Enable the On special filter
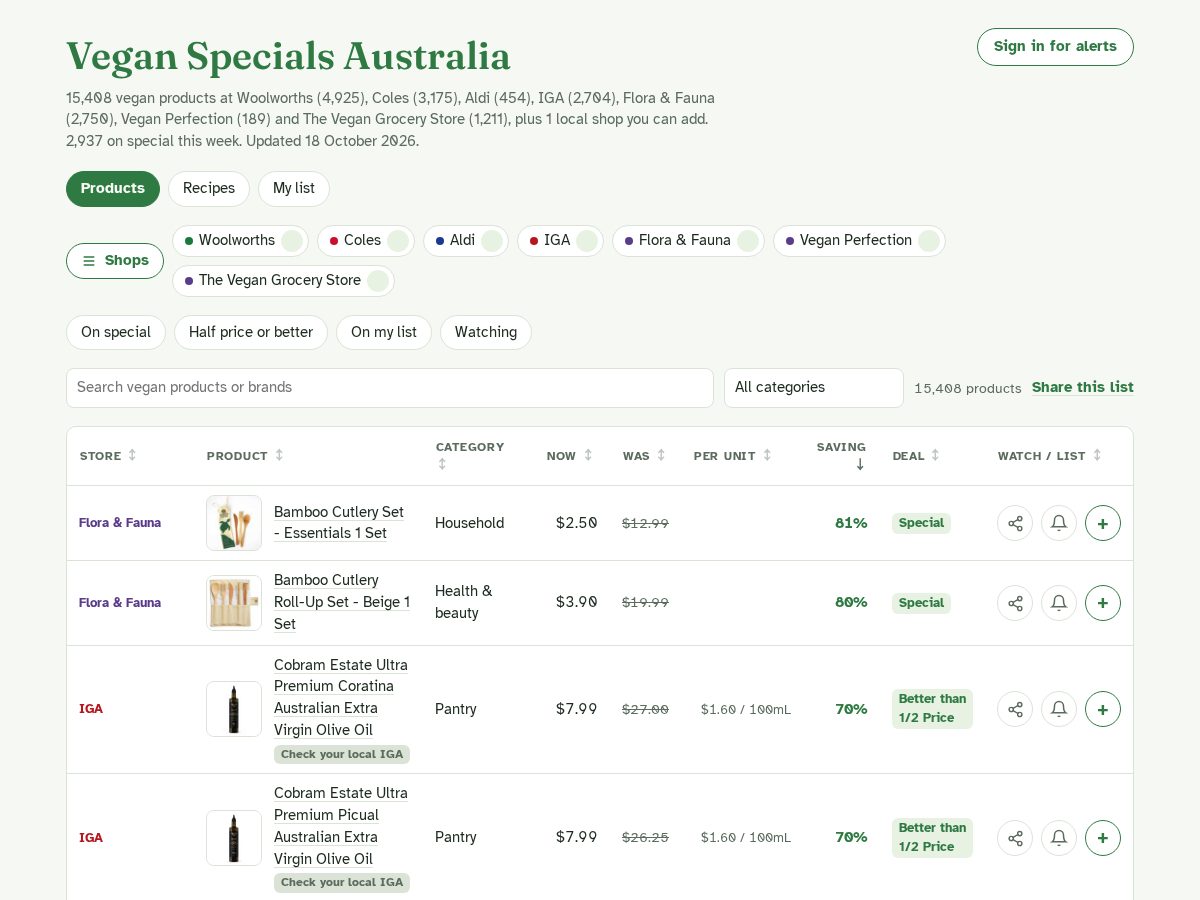 point(116,333)
